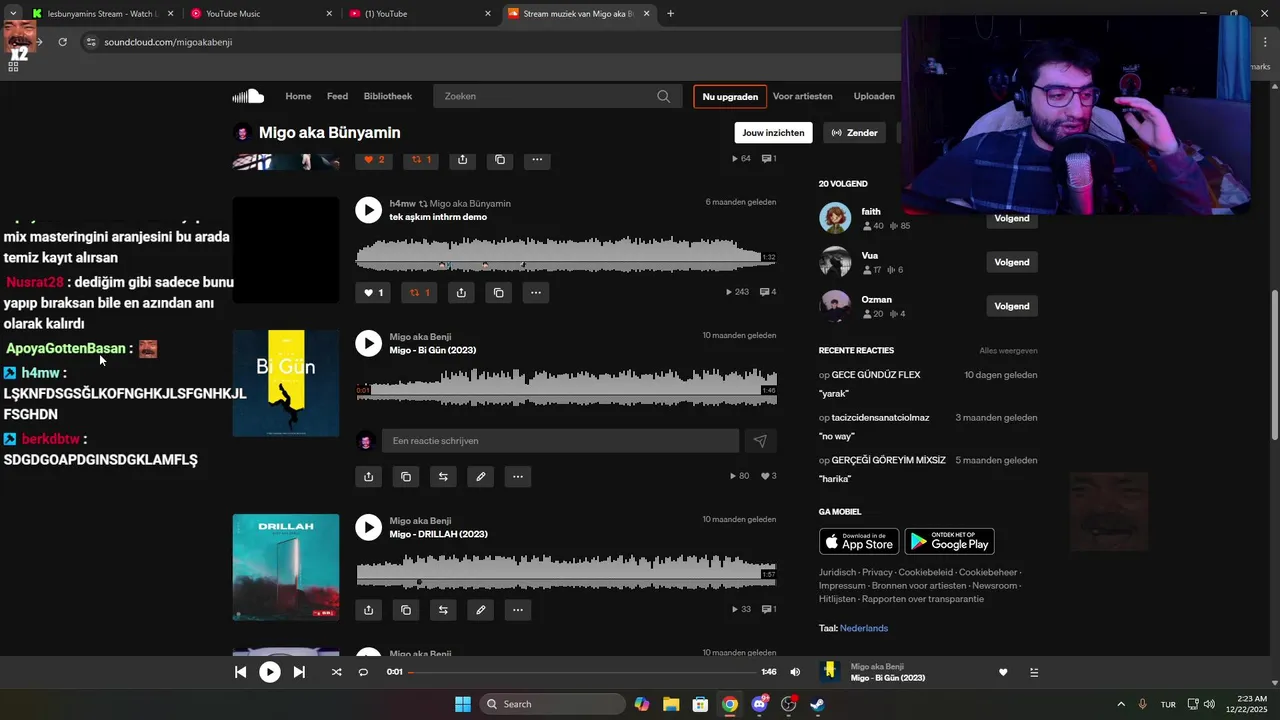Toggle Volgend button for Ozman
1280x720 pixels.
point(1011,306)
